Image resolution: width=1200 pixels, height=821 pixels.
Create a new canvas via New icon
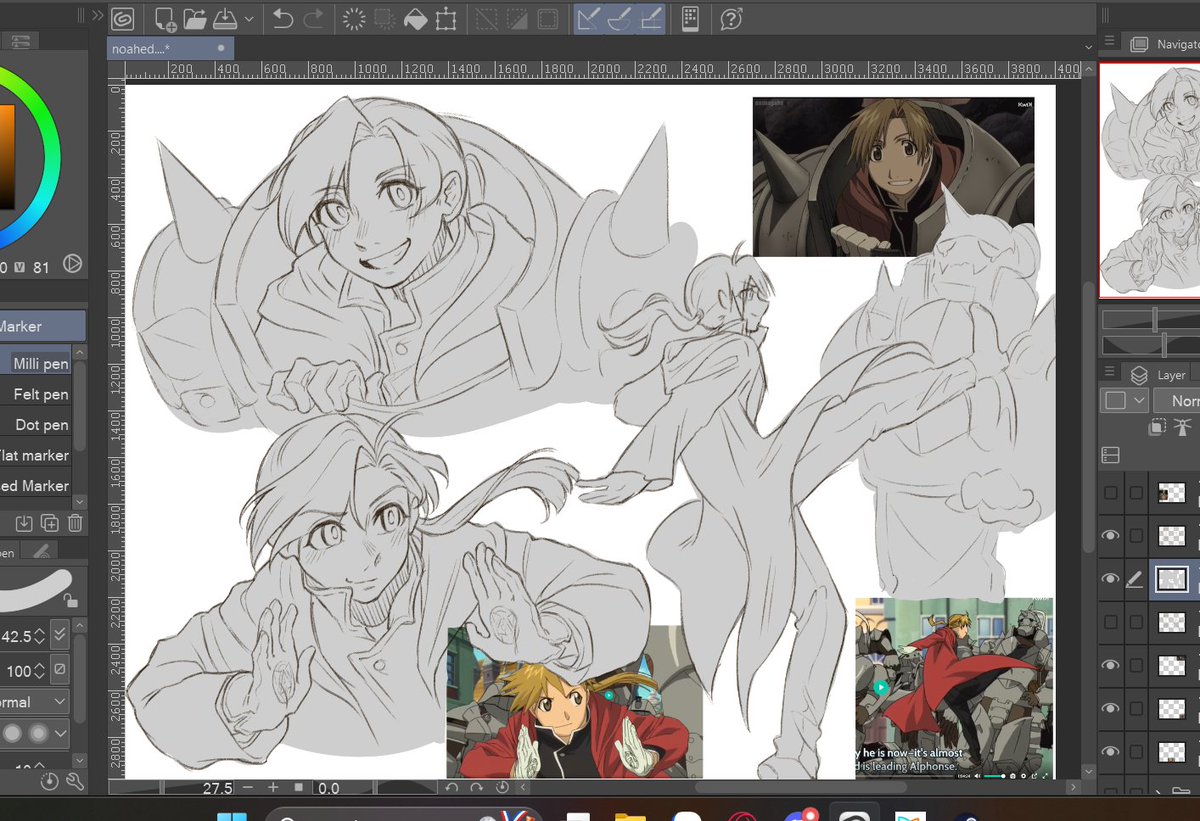pos(165,19)
